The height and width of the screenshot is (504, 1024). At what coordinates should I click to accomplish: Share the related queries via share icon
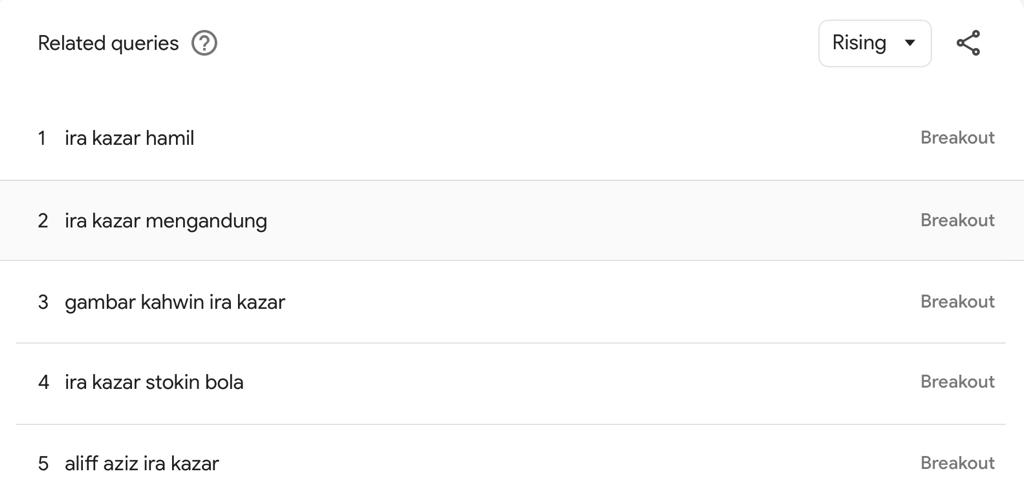click(x=968, y=43)
